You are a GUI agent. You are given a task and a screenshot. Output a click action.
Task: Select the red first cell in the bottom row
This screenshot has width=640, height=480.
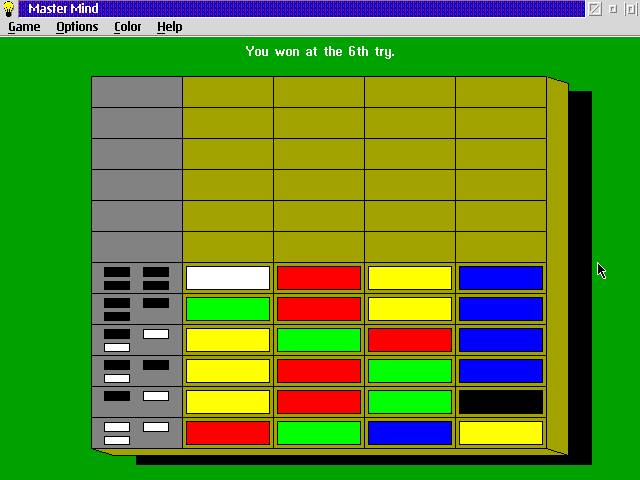(228, 433)
